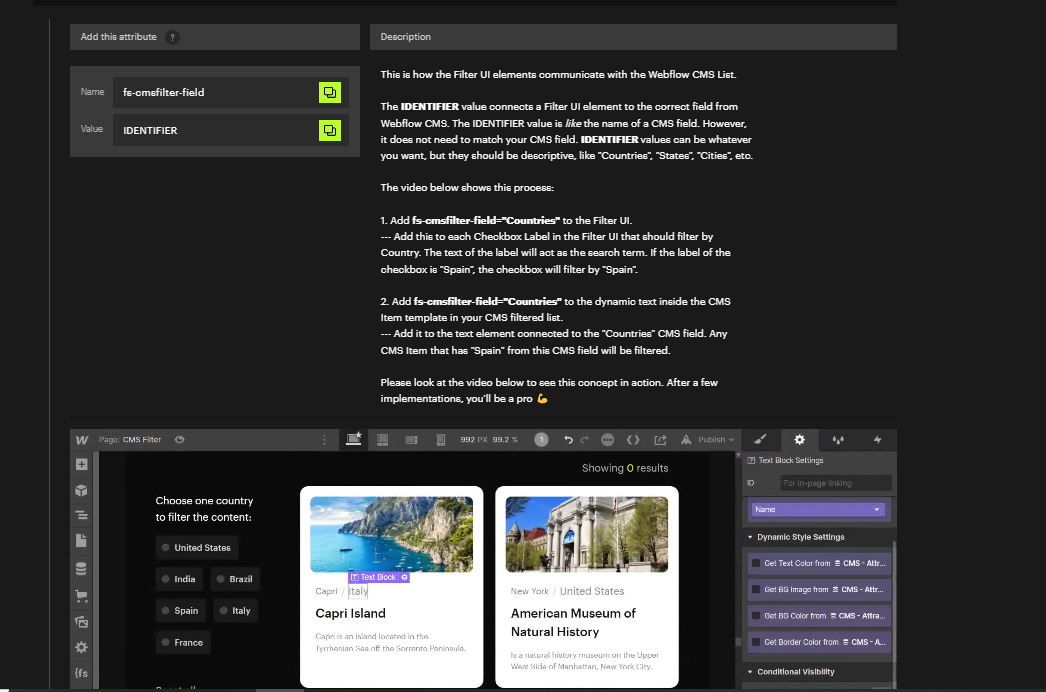The height and width of the screenshot is (692, 1046).
Task: Open the Finsweet {fs extension panel
Action: 81,673
